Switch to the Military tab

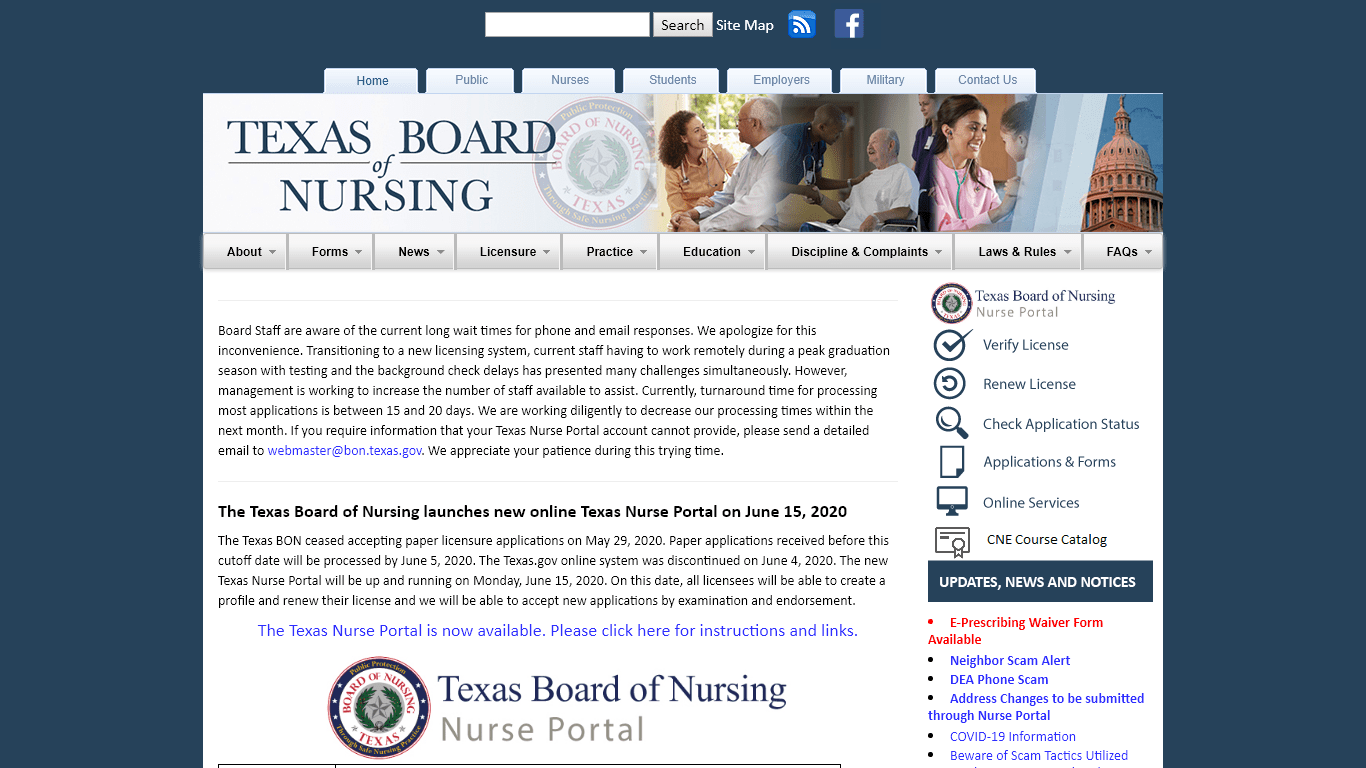[885, 80]
